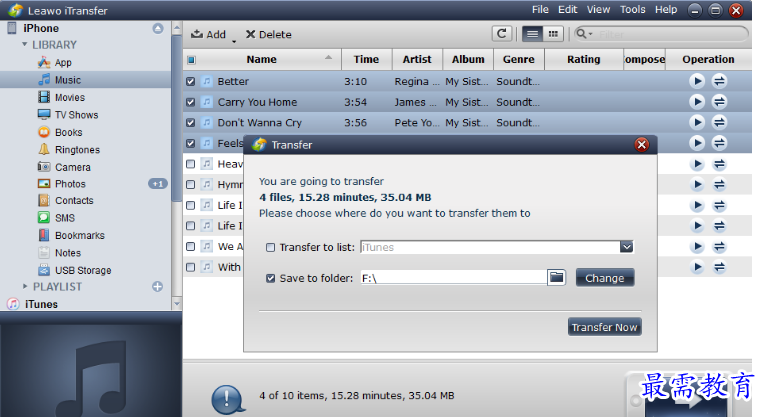This screenshot has height=417, width=763.
Task: Expand the PLAYLIST tree section
Action: [x=25, y=287]
